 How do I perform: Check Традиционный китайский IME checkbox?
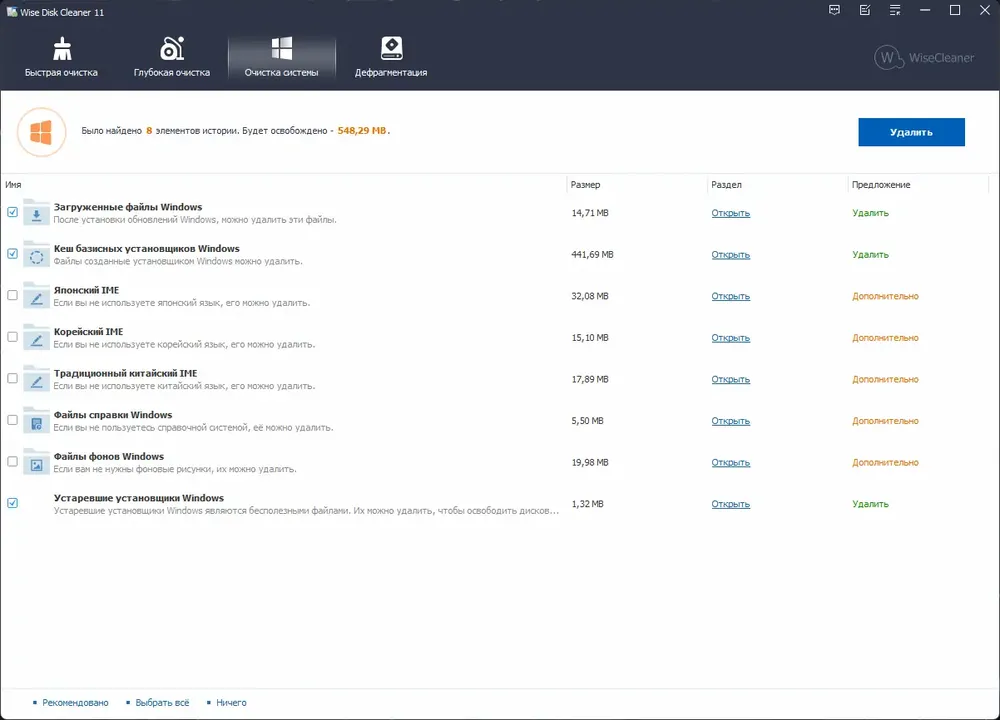click(x=12, y=378)
